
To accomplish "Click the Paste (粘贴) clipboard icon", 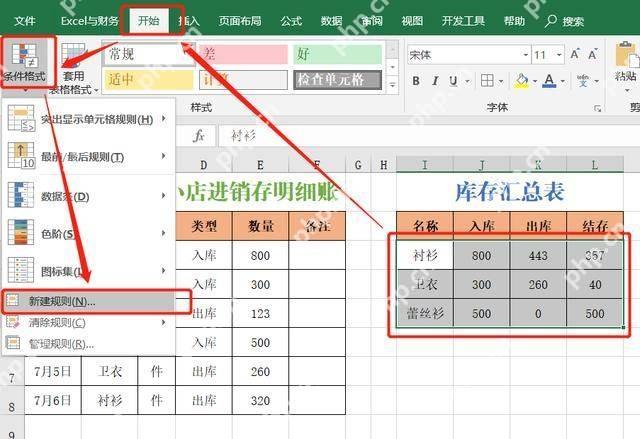I will coord(625,55).
